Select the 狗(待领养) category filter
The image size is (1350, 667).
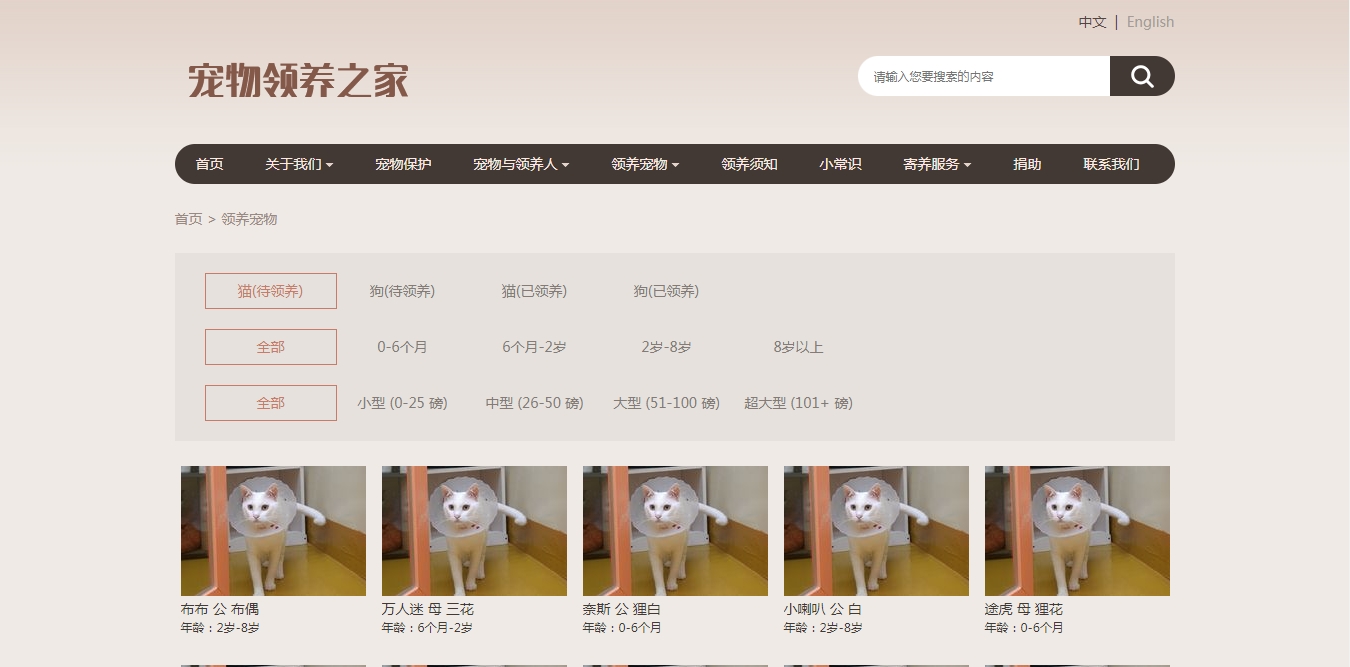click(x=402, y=291)
